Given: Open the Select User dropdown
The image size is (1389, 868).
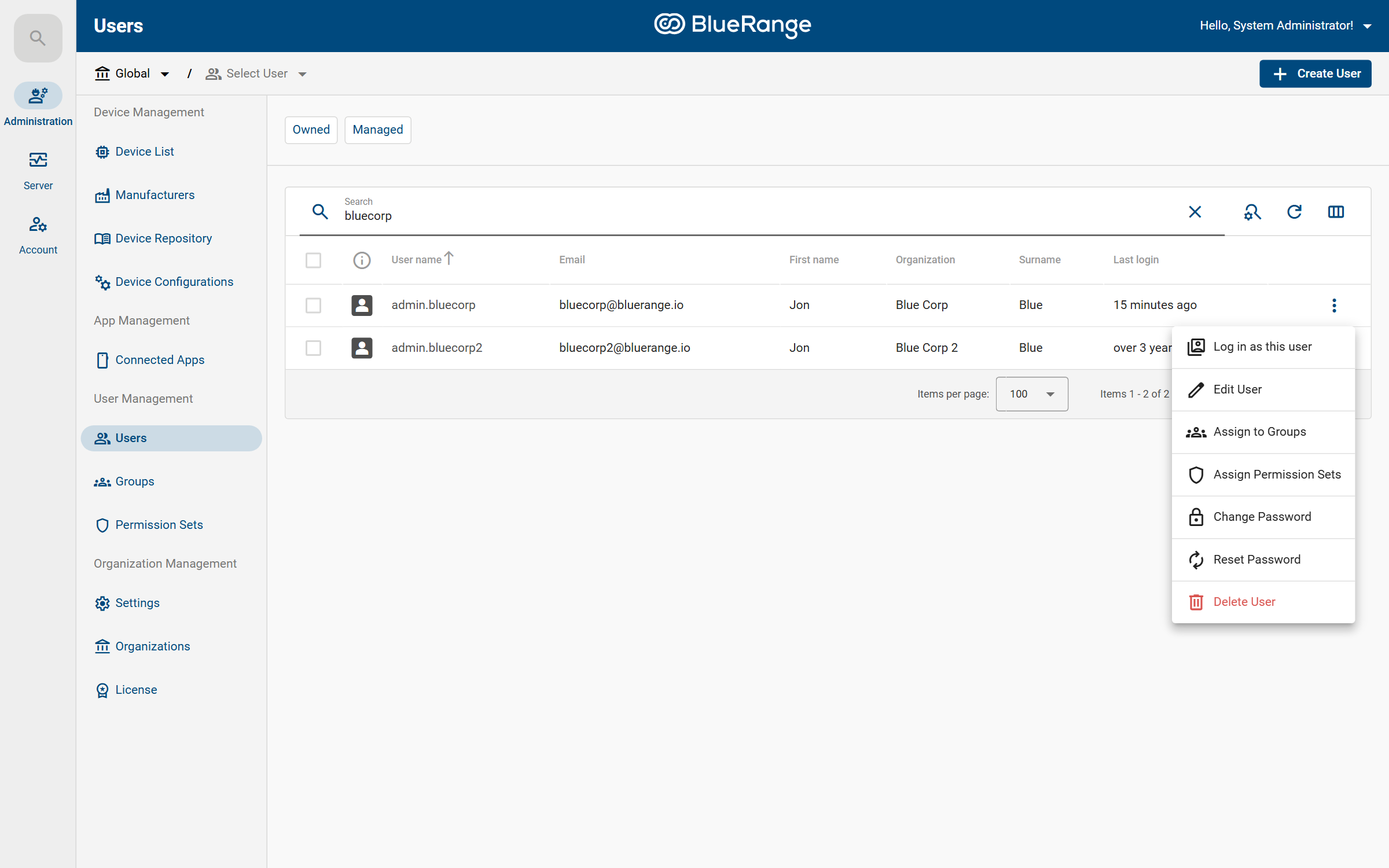Looking at the screenshot, I should [x=256, y=73].
